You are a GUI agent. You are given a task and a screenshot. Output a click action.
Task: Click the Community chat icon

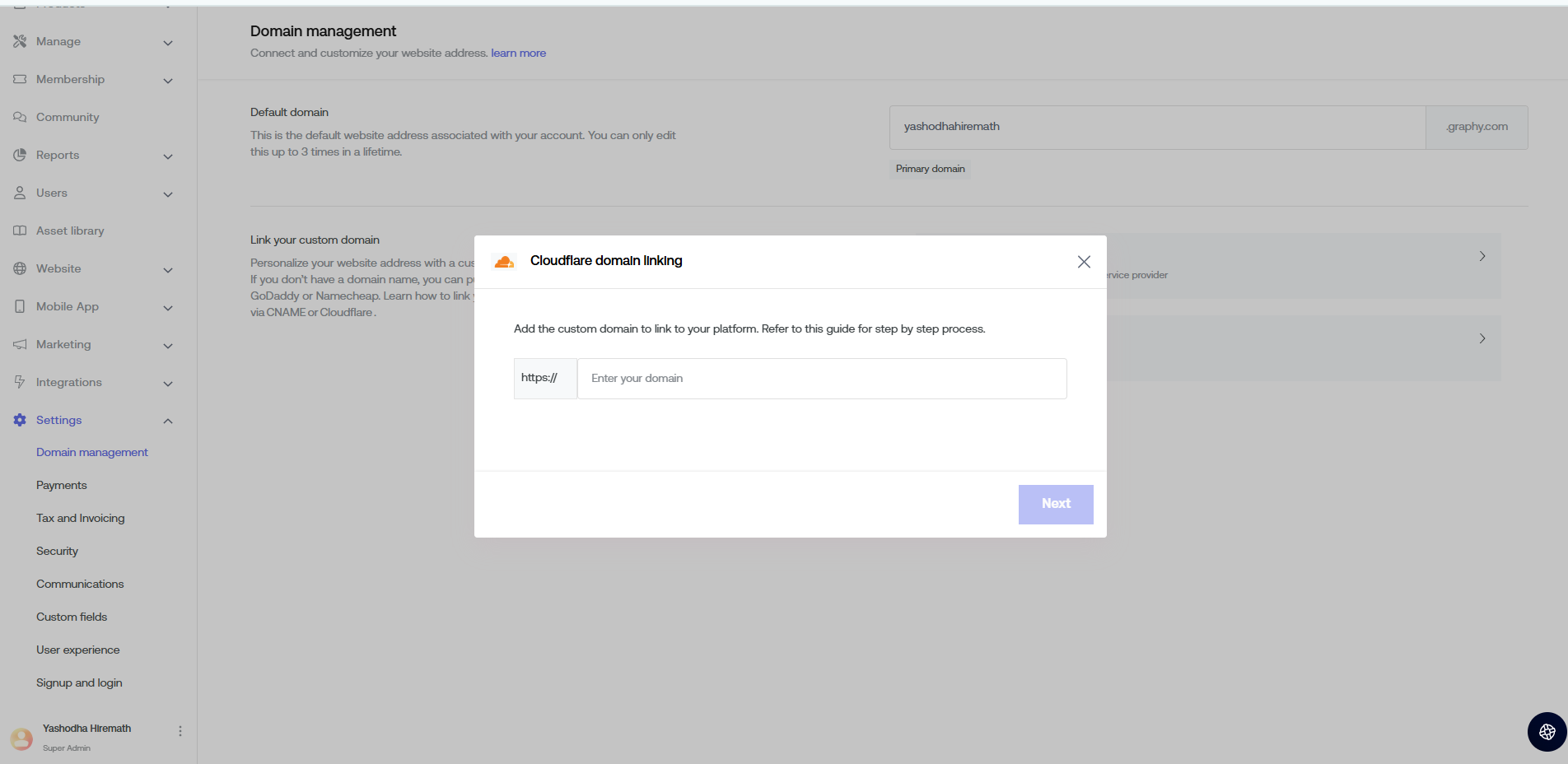pos(20,117)
